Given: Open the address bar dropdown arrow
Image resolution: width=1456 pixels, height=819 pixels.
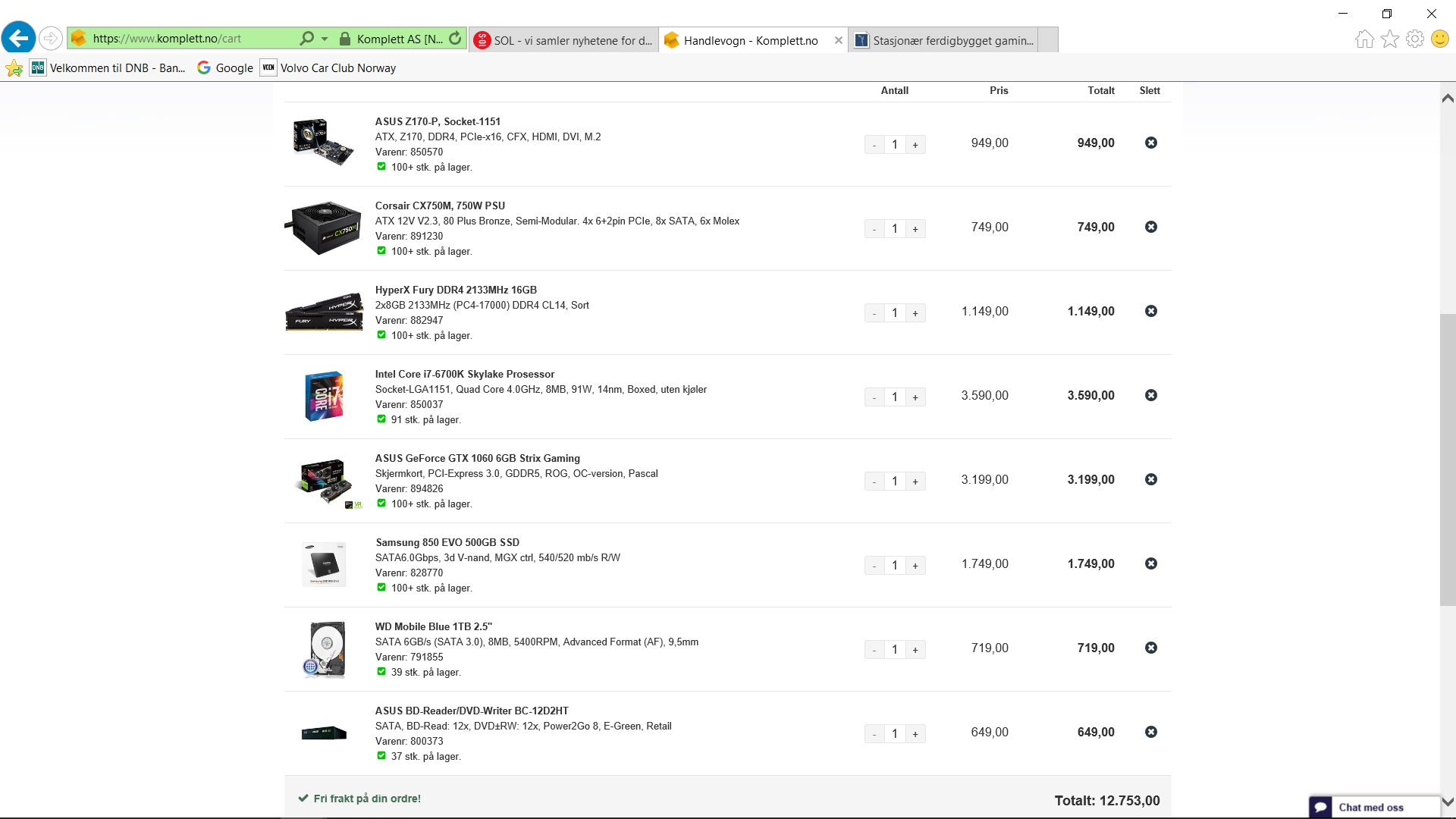Looking at the screenshot, I should [x=325, y=38].
